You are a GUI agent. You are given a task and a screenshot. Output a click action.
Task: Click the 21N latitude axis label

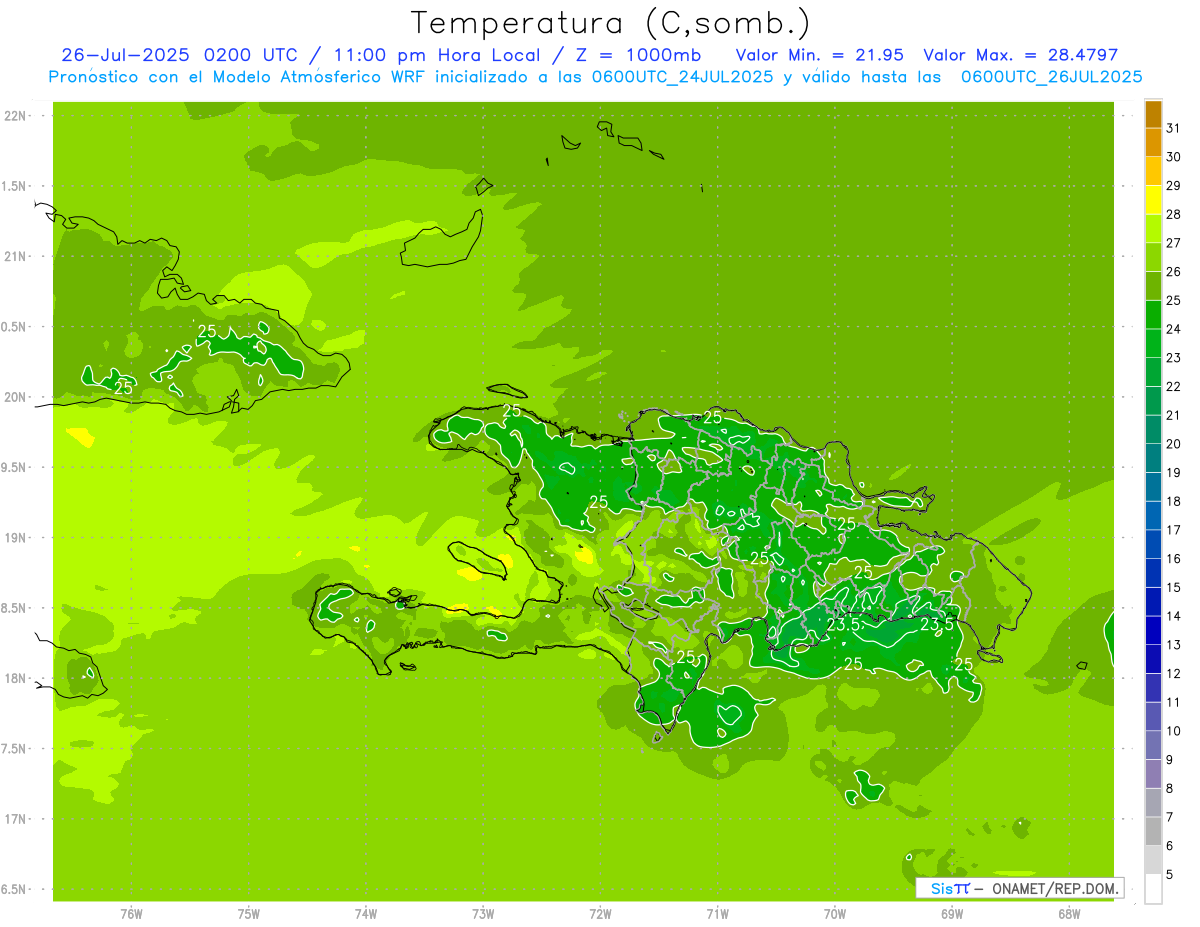[x=16, y=256]
